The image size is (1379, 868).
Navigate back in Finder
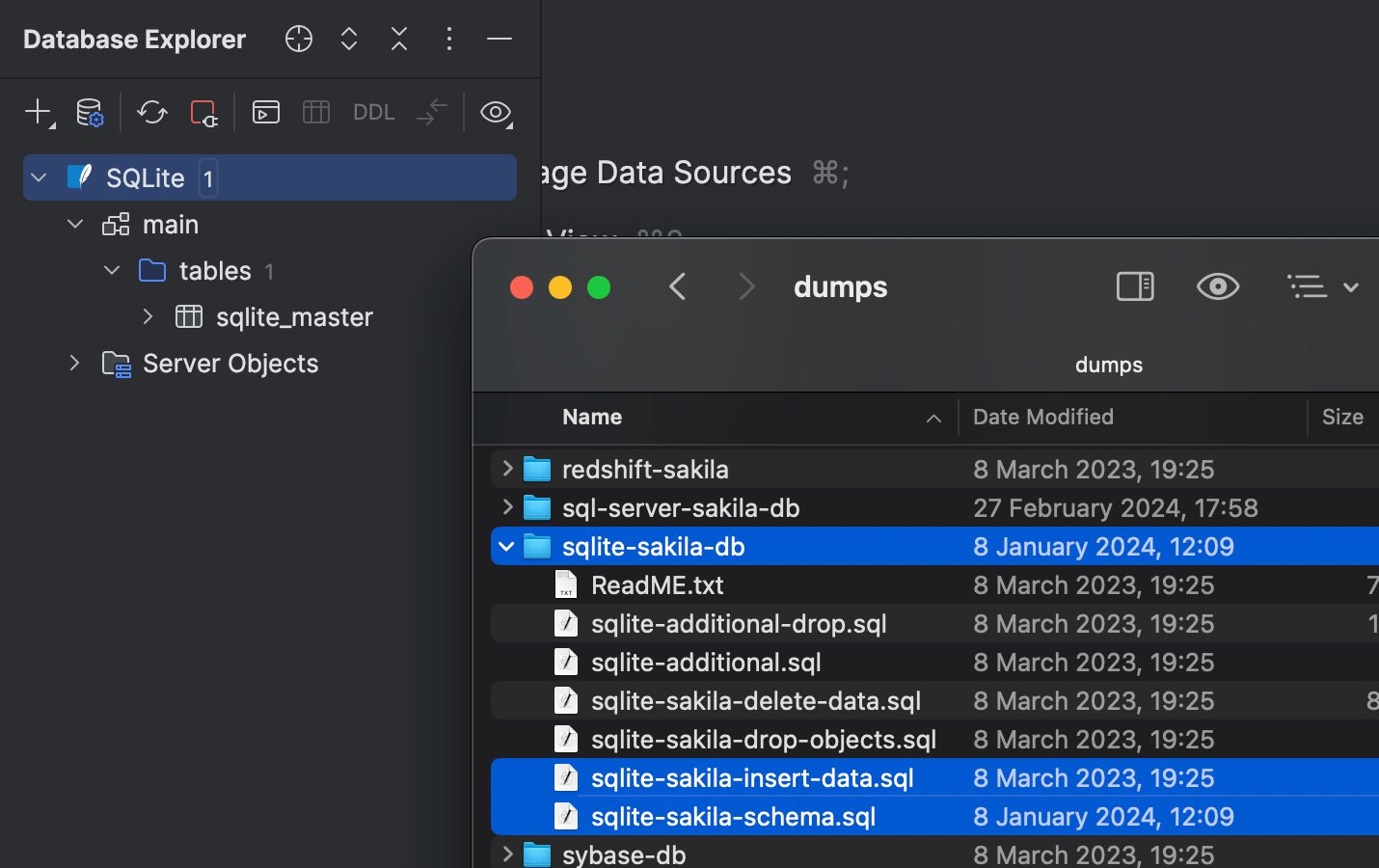pyautogui.click(x=678, y=286)
